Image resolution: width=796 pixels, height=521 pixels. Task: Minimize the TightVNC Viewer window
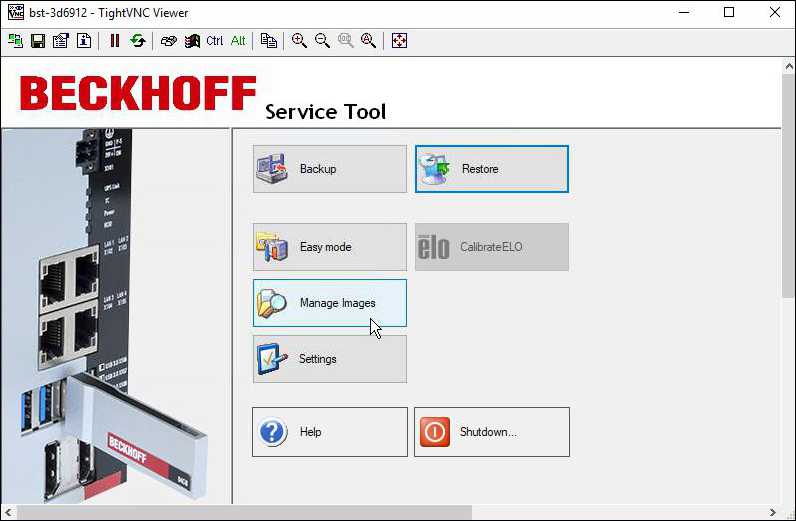[x=684, y=12]
